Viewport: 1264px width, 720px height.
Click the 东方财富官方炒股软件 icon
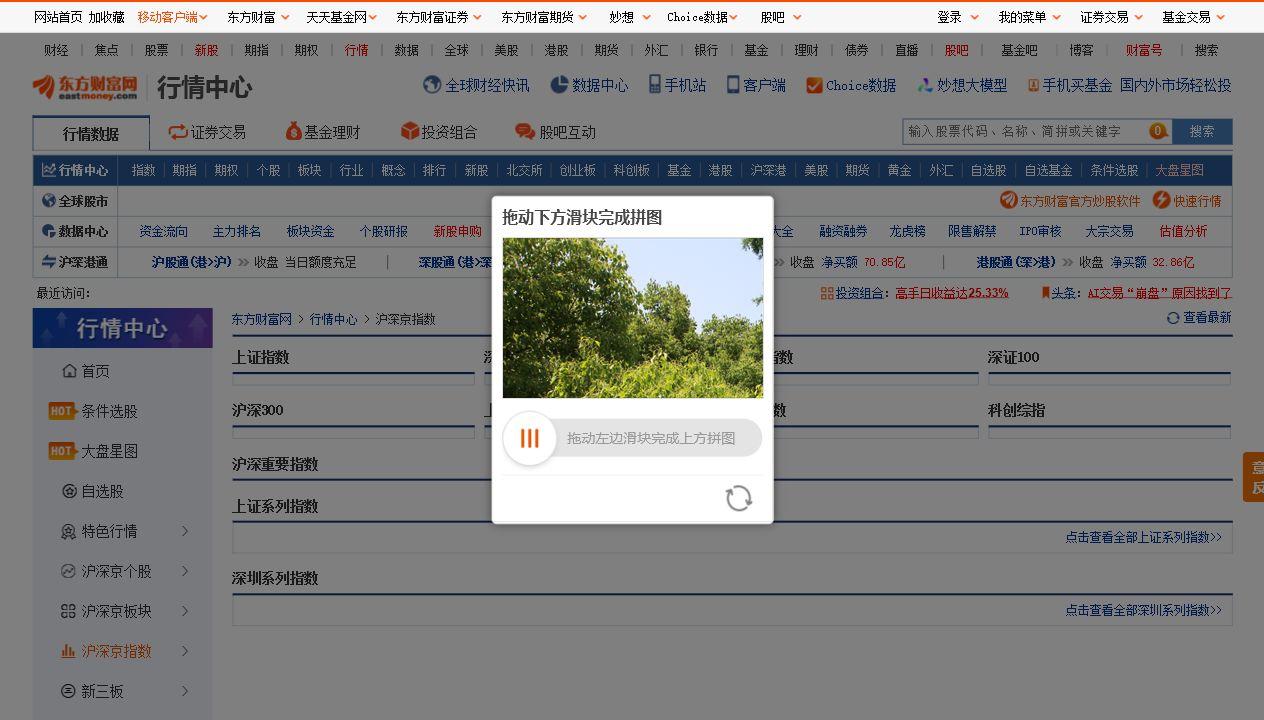[x=1008, y=200]
